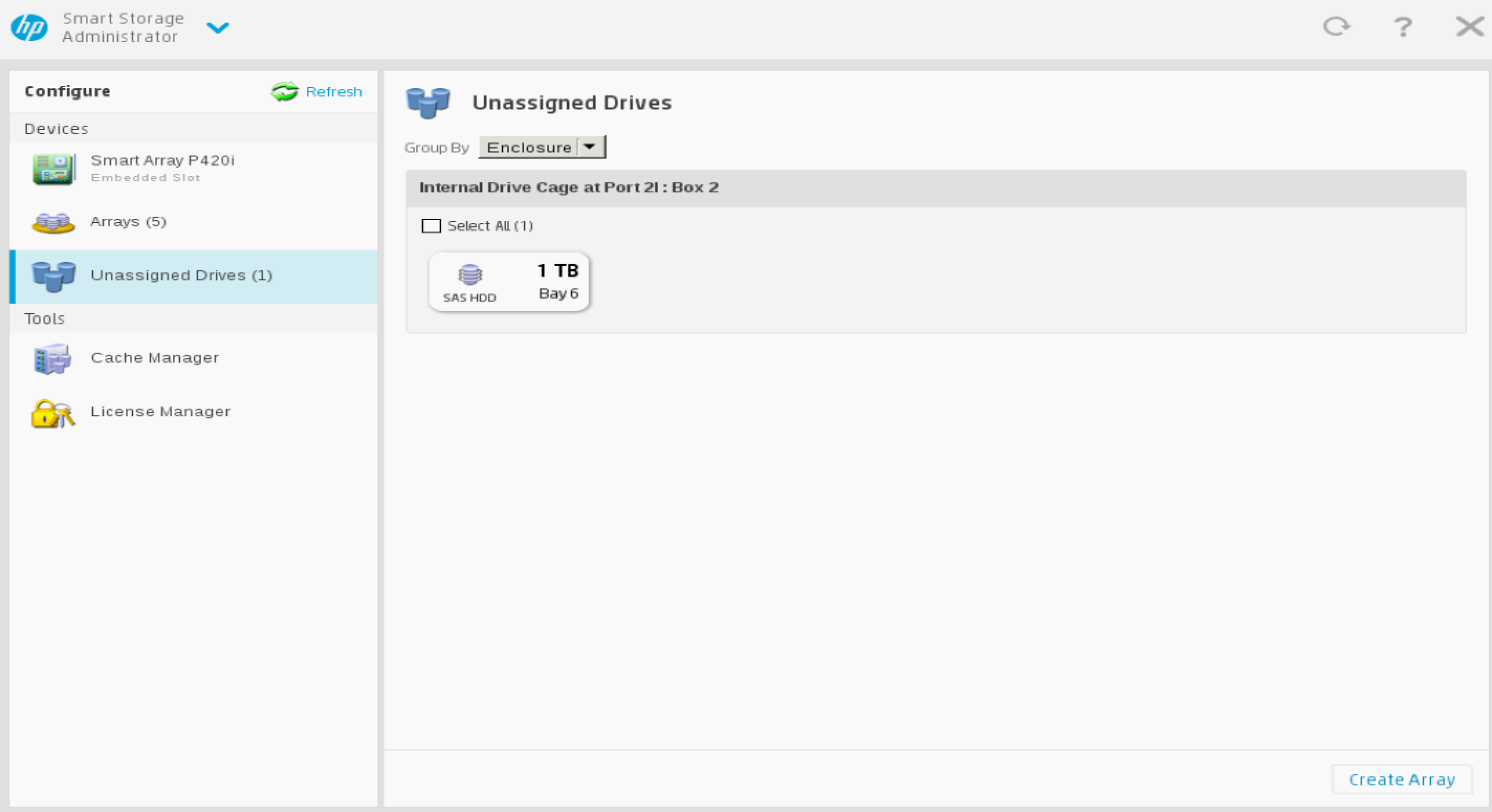Expand the Smart Storage Administrator dropdown chevron
The height and width of the screenshot is (812, 1492).
[218, 27]
